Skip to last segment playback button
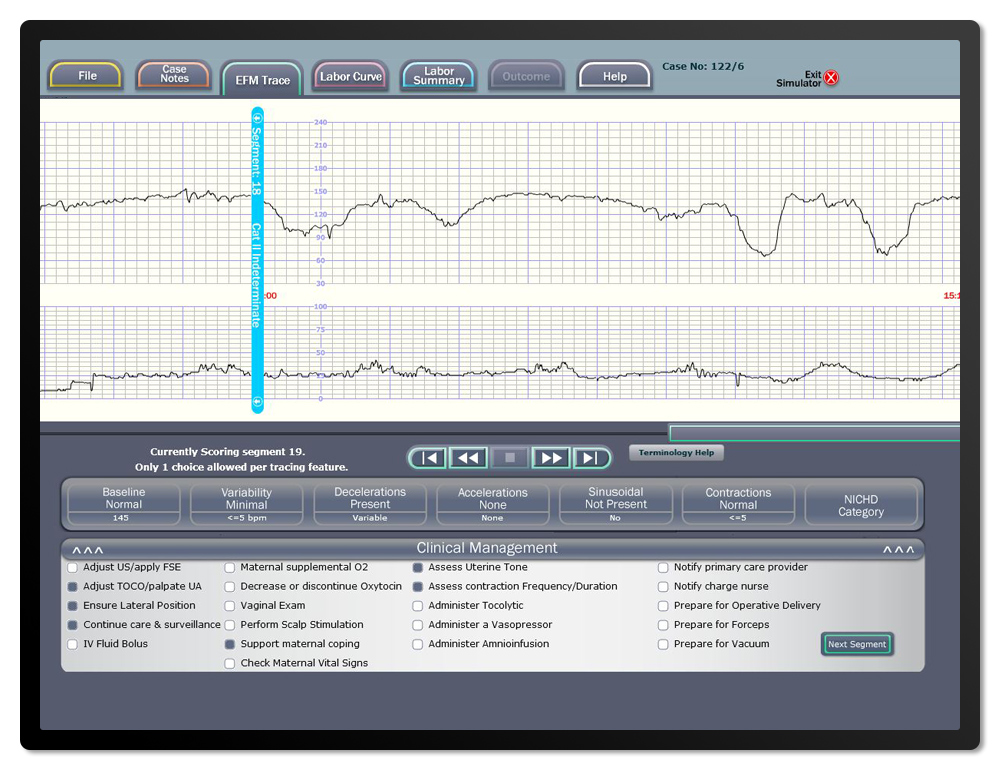The width and height of the screenshot is (1000, 770). tap(590, 458)
